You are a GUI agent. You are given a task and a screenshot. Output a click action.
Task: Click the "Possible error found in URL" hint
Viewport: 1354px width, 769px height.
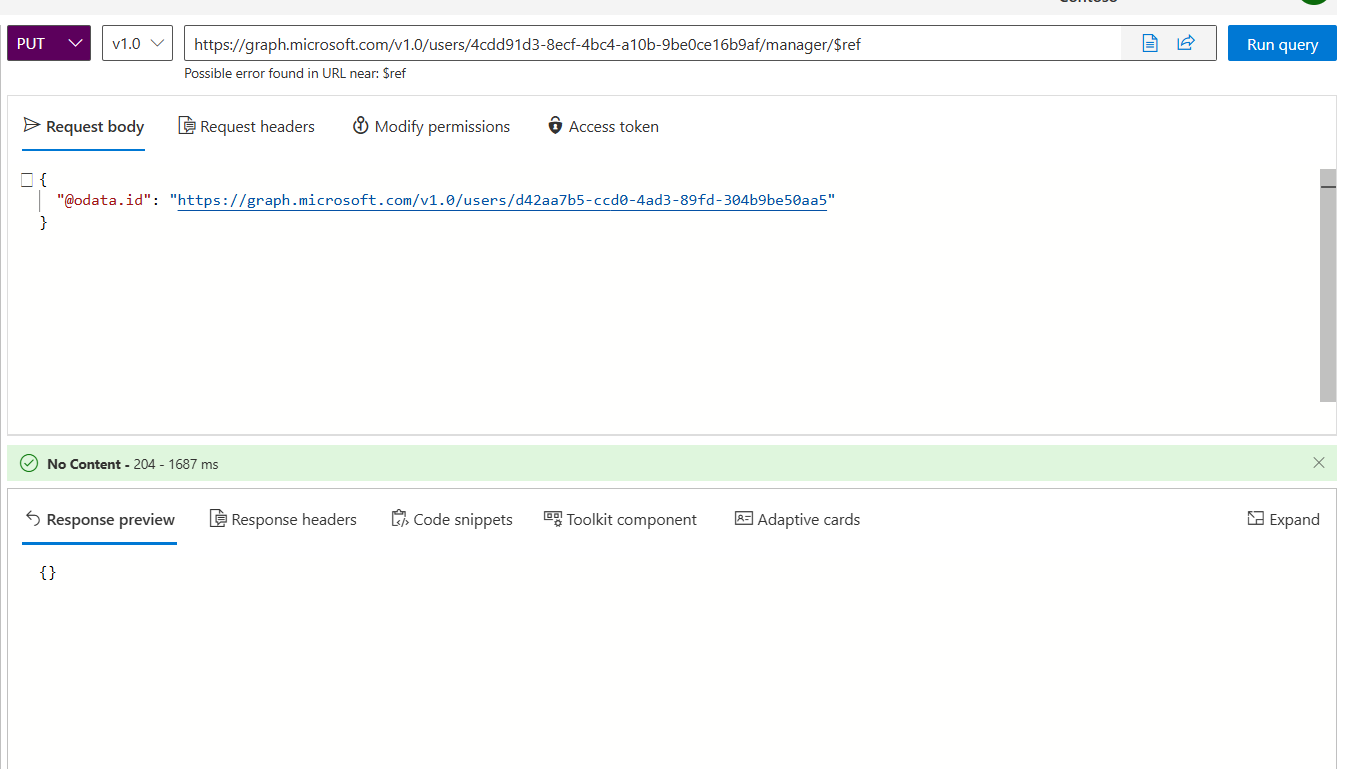295,74
